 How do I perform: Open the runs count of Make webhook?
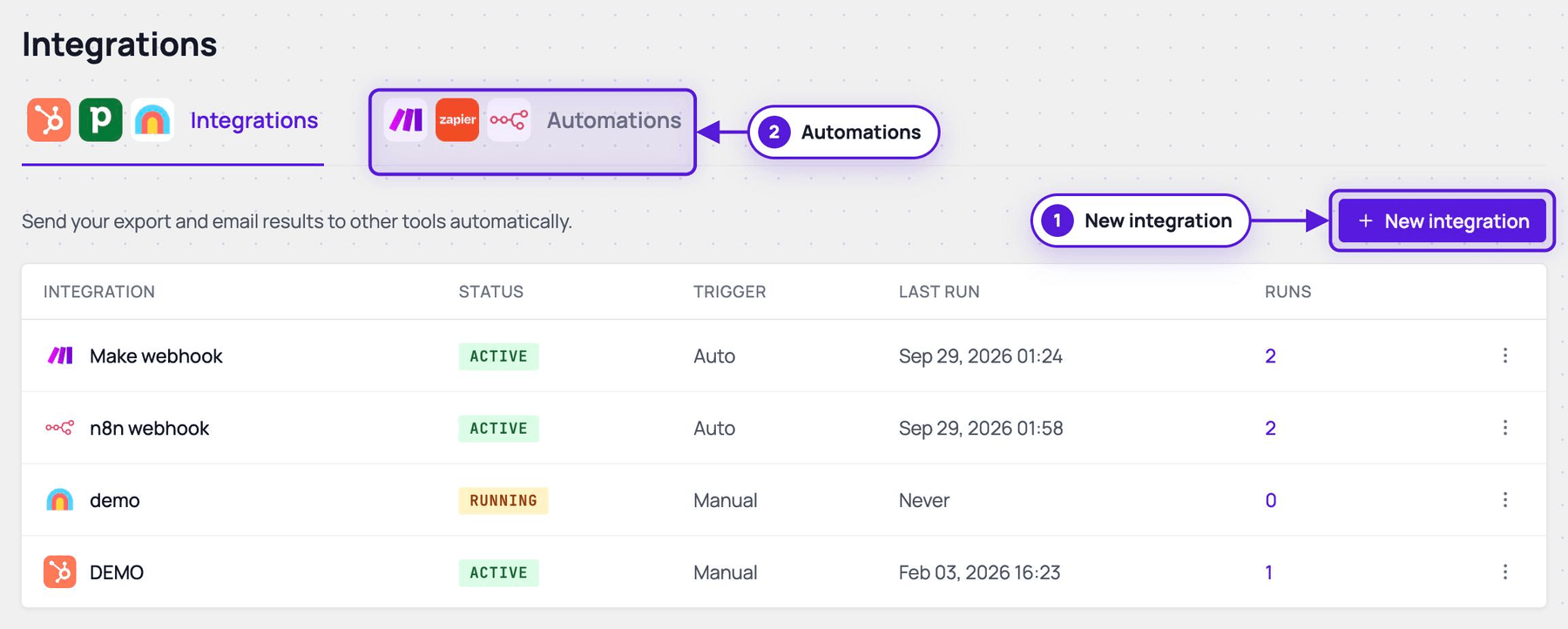(1270, 355)
